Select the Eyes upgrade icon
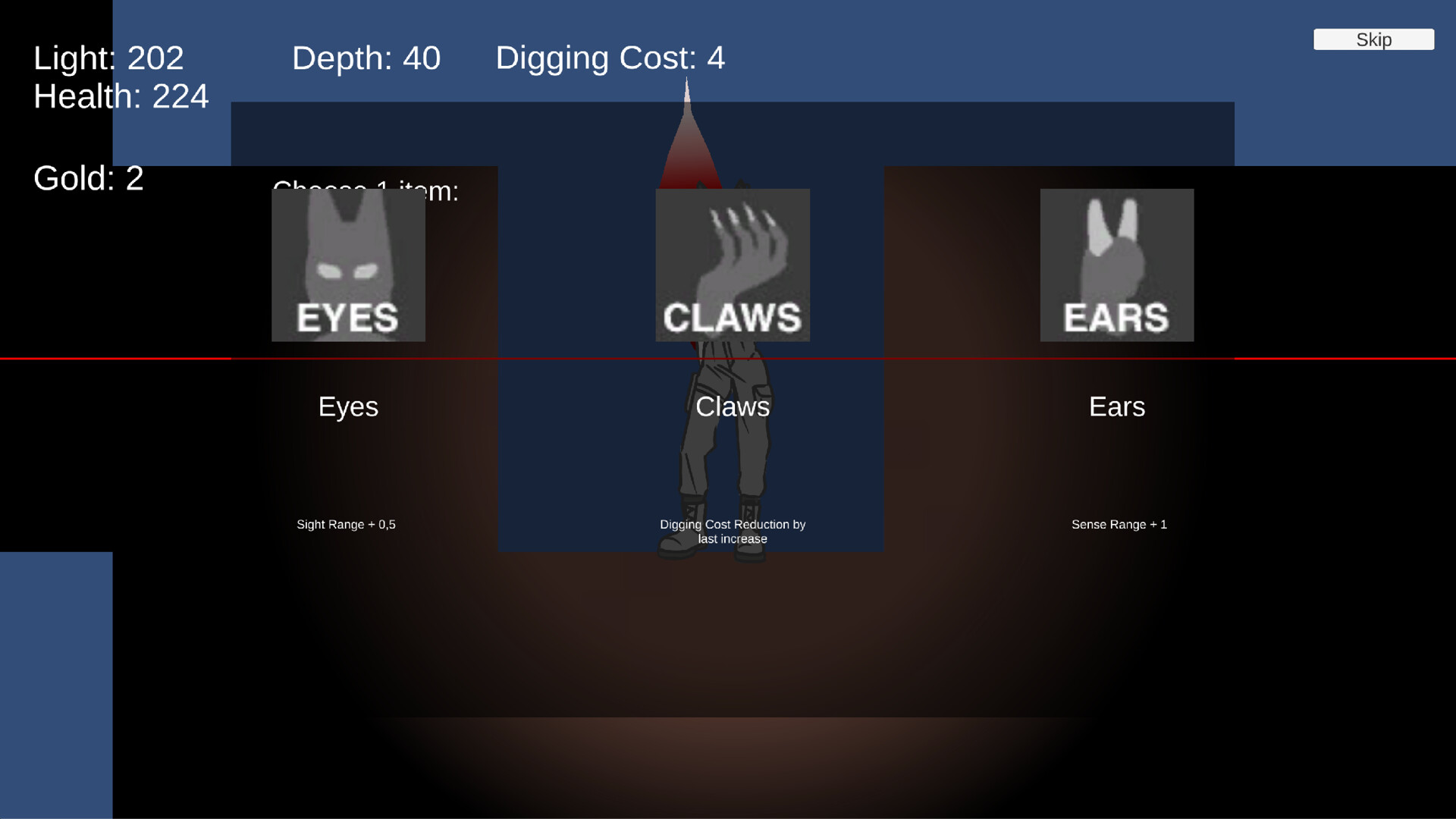The height and width of the screenshot is (819, 1456). [348, 265]
